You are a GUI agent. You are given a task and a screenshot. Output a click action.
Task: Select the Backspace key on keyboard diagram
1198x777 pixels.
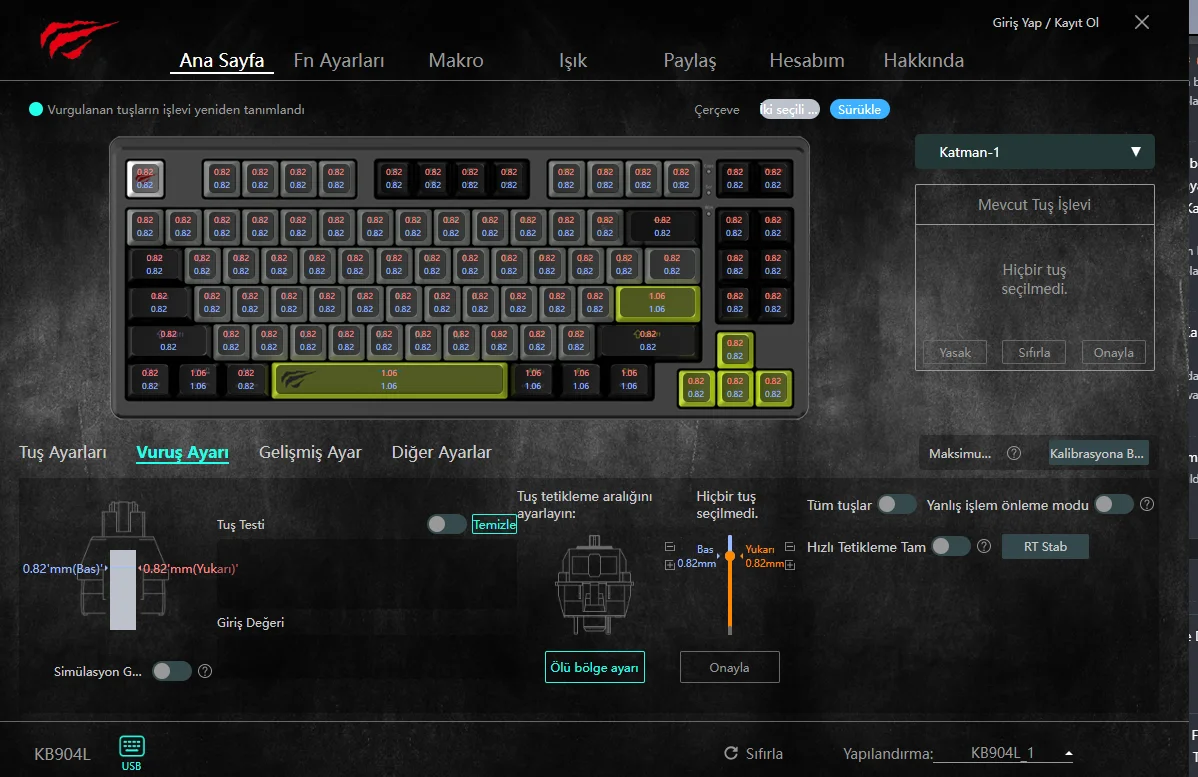tap(662, 226)
